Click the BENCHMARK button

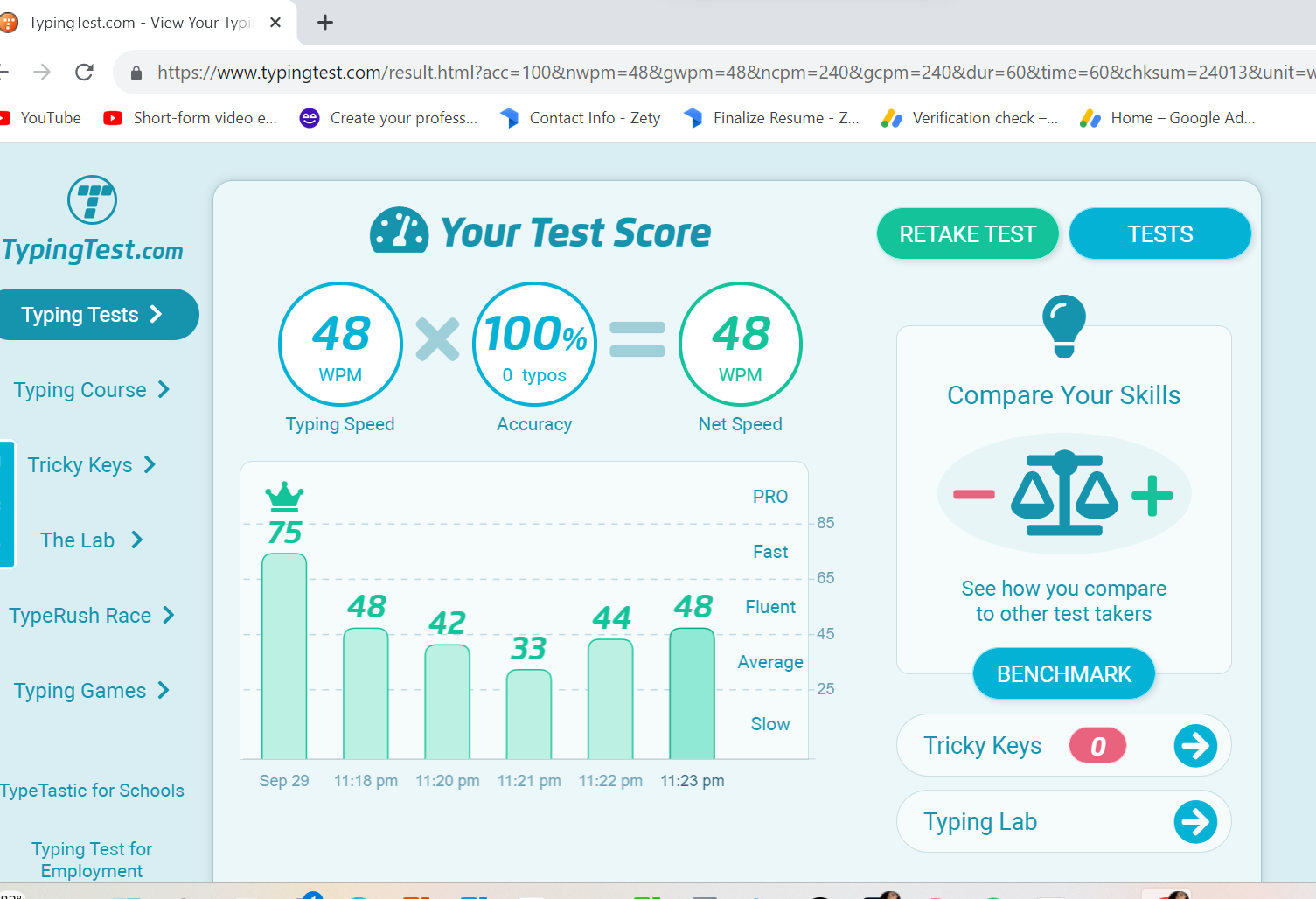[x=1064, y=674]
